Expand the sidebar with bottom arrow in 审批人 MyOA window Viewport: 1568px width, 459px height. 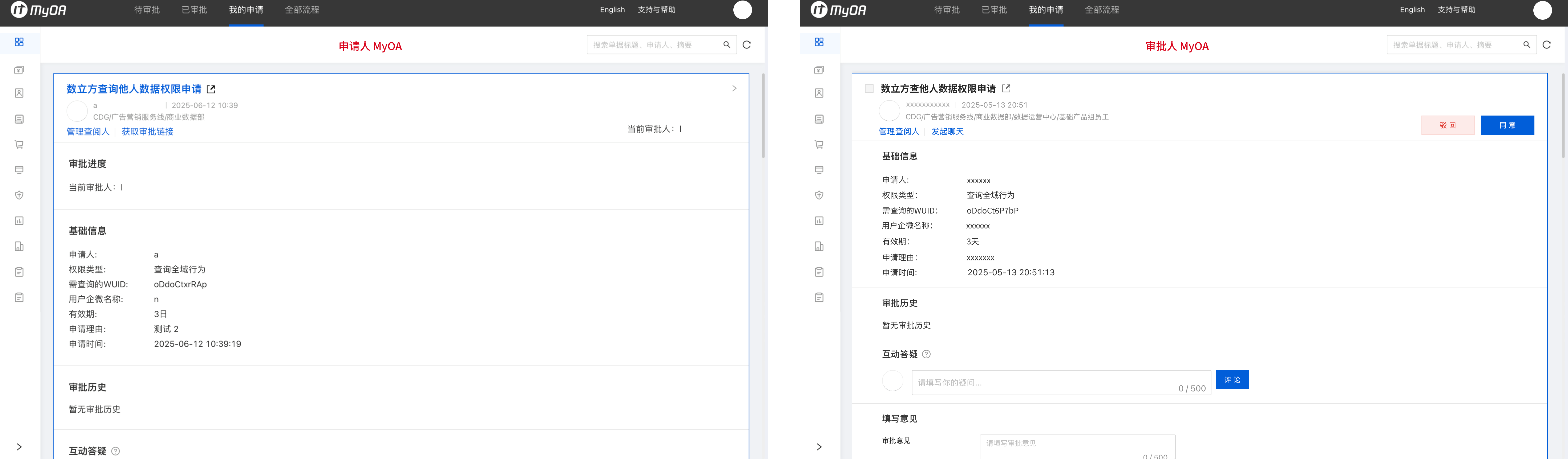coord(819,447)
